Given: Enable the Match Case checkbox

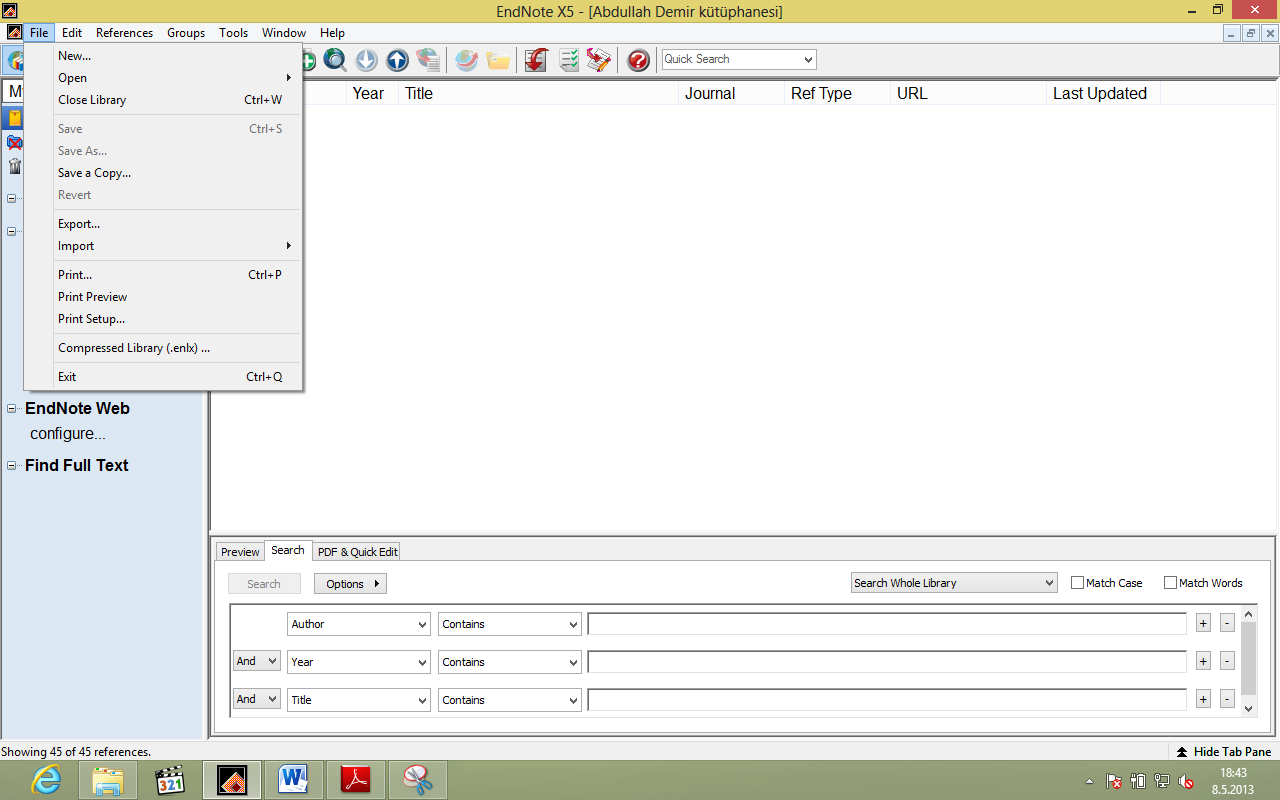Looking at the screenshot, I should pos(1077,583).
